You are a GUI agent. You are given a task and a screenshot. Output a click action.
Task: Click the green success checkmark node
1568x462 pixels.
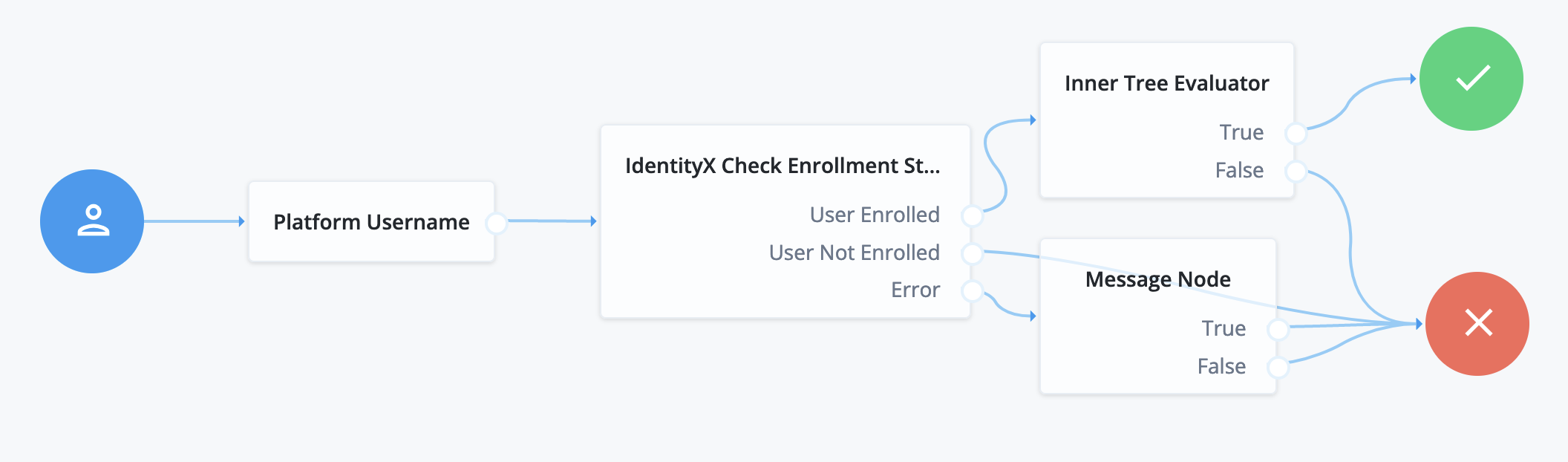[x=1471, y=79]
